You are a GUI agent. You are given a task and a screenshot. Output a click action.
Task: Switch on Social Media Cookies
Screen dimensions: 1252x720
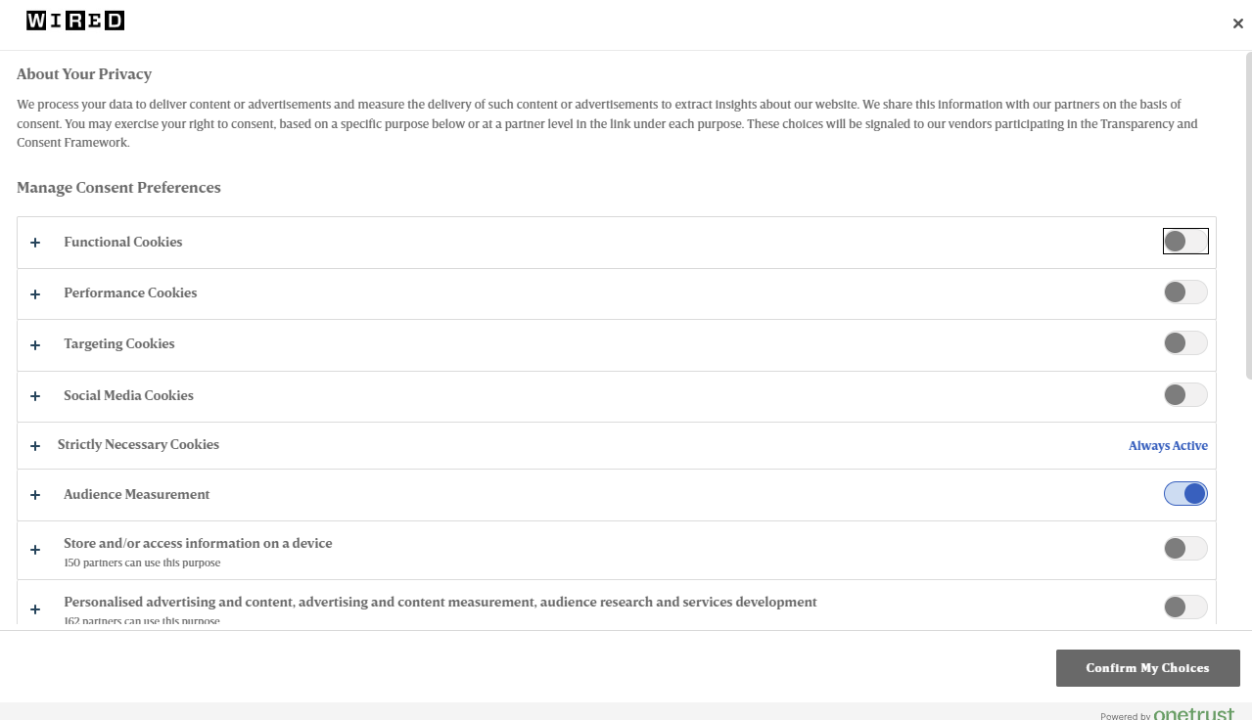pyautogui.click(x=1186, y=395)
